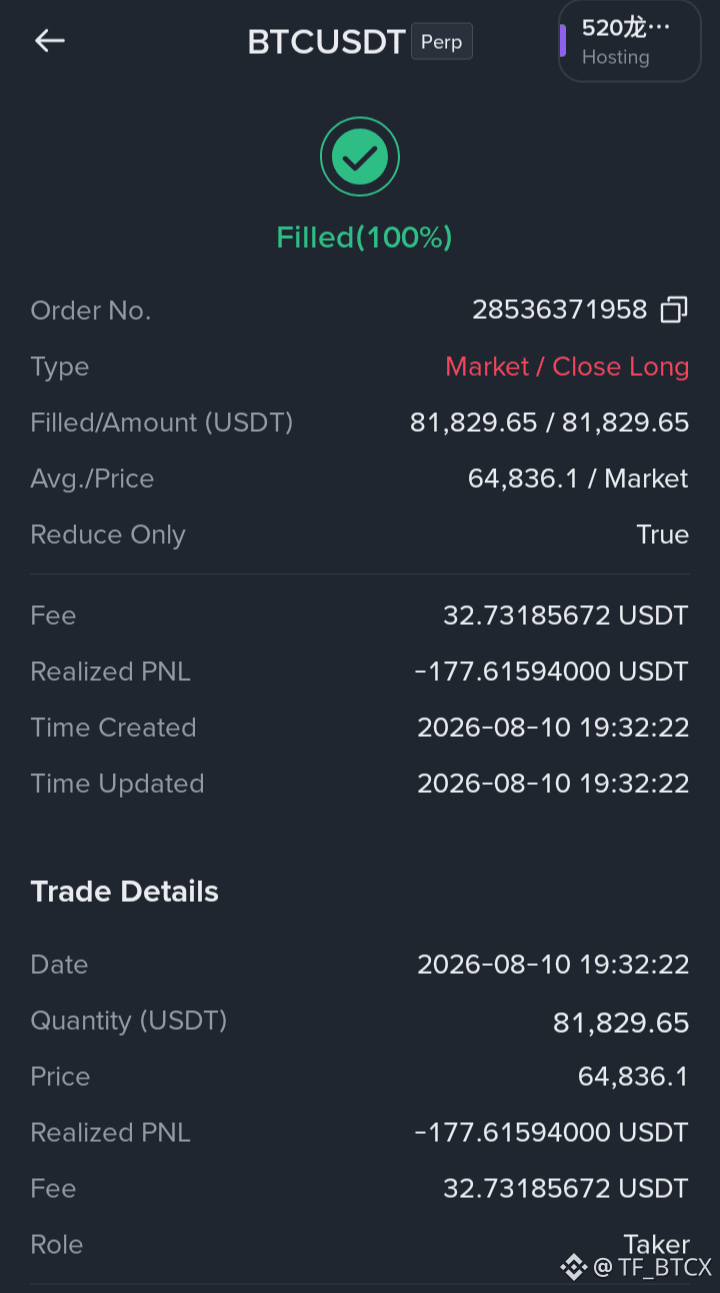Tap the Time Created timestamp
This screenshot has width=720, height=1293.
[x=553, y=728]
